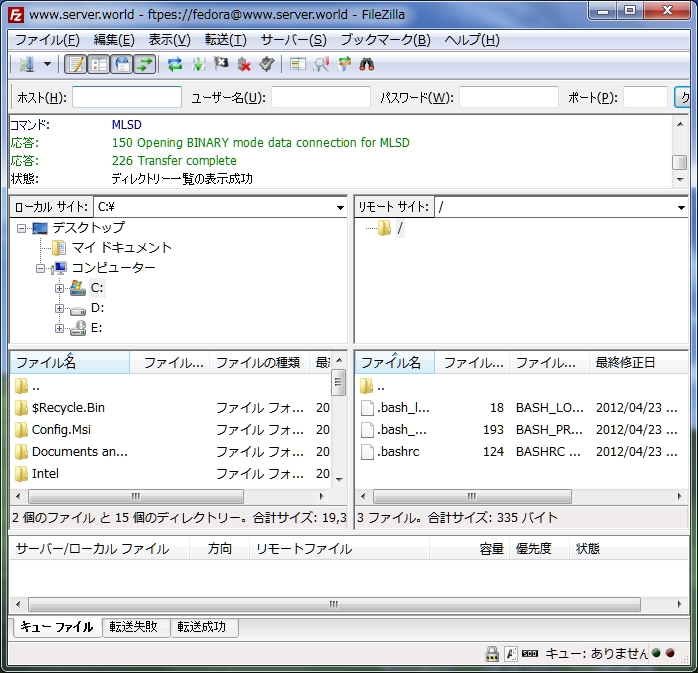Toggle the transfer queue display

[x=145, y=65]
